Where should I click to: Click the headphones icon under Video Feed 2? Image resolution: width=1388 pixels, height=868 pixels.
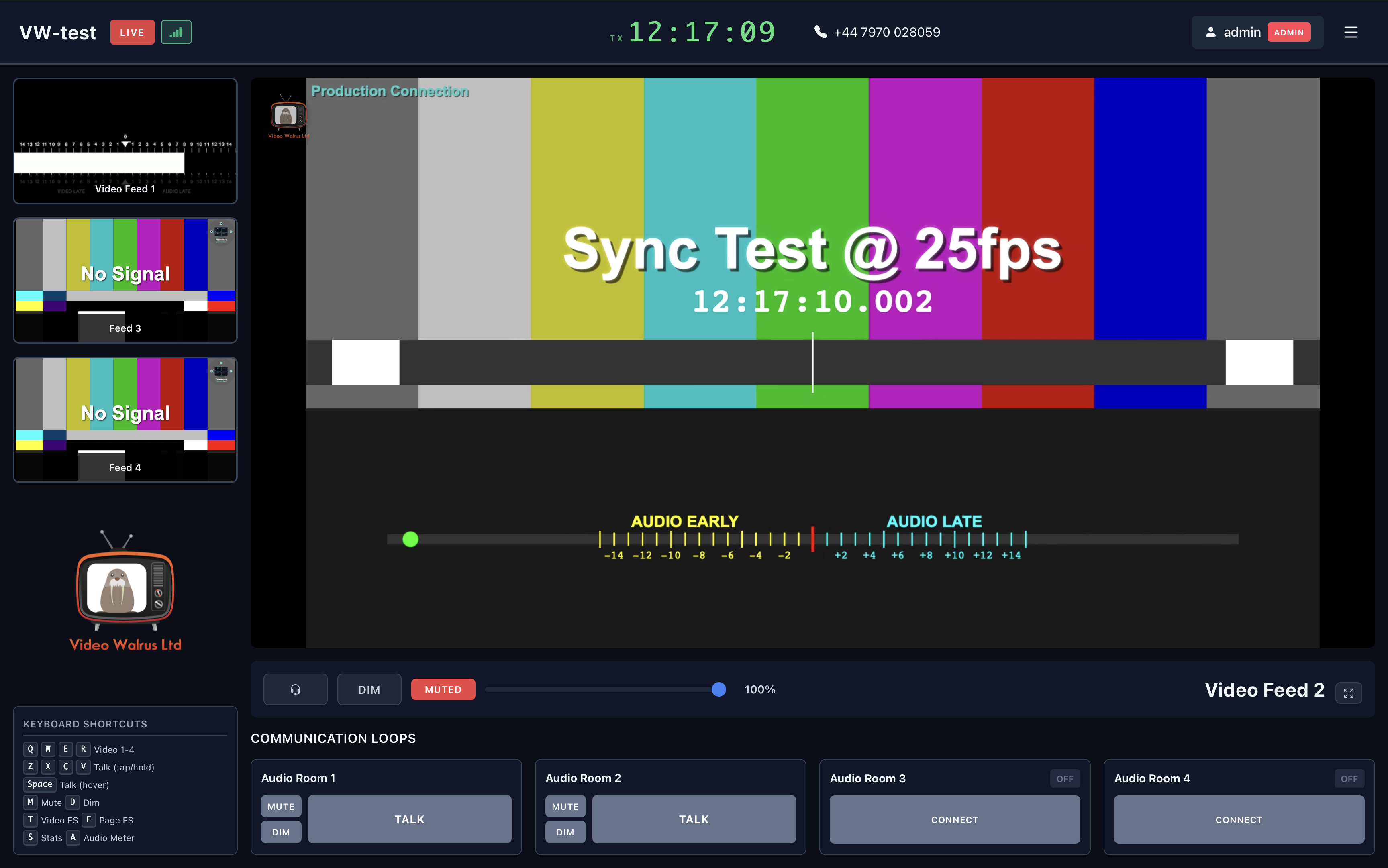coord(295,689)
